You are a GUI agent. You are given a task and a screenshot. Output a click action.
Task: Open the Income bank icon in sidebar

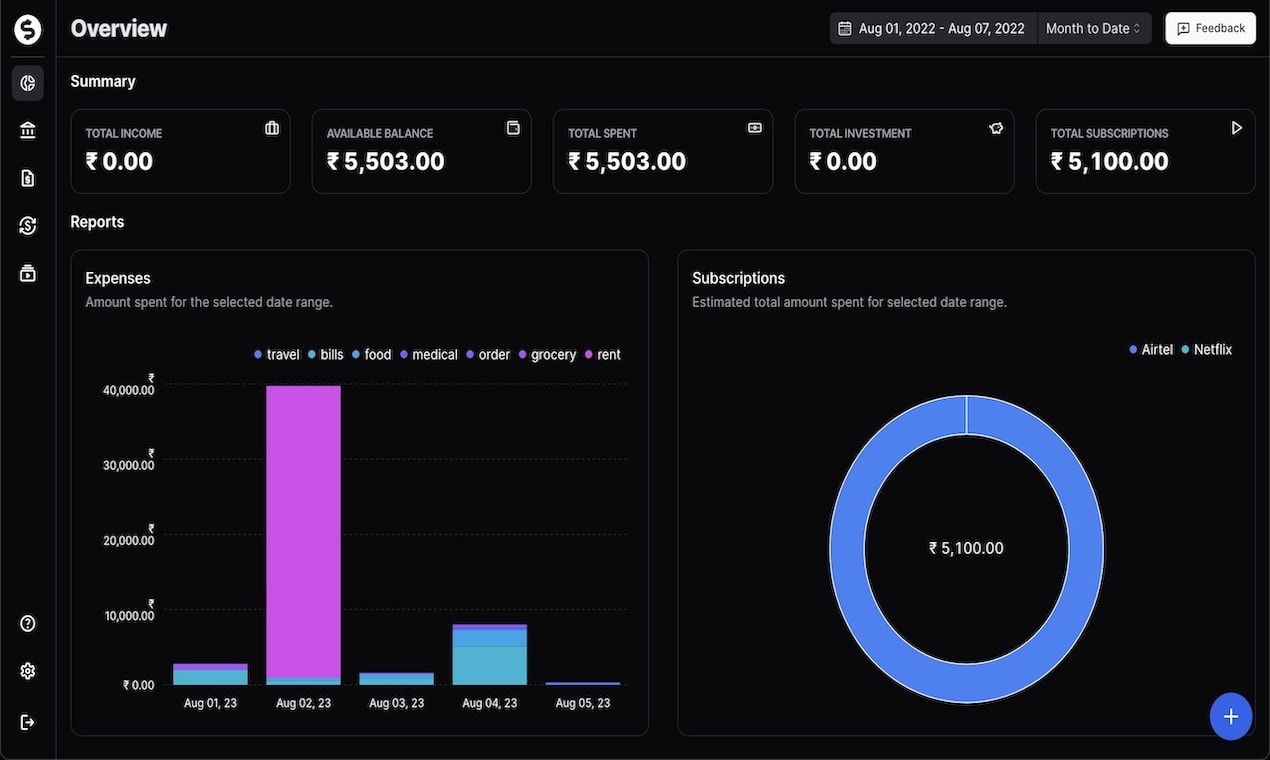click(x=28, y=131)
